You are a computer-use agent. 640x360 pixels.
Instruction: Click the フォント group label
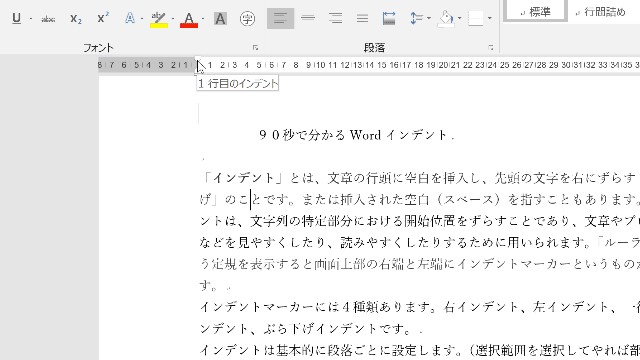(x=98, y=48)
